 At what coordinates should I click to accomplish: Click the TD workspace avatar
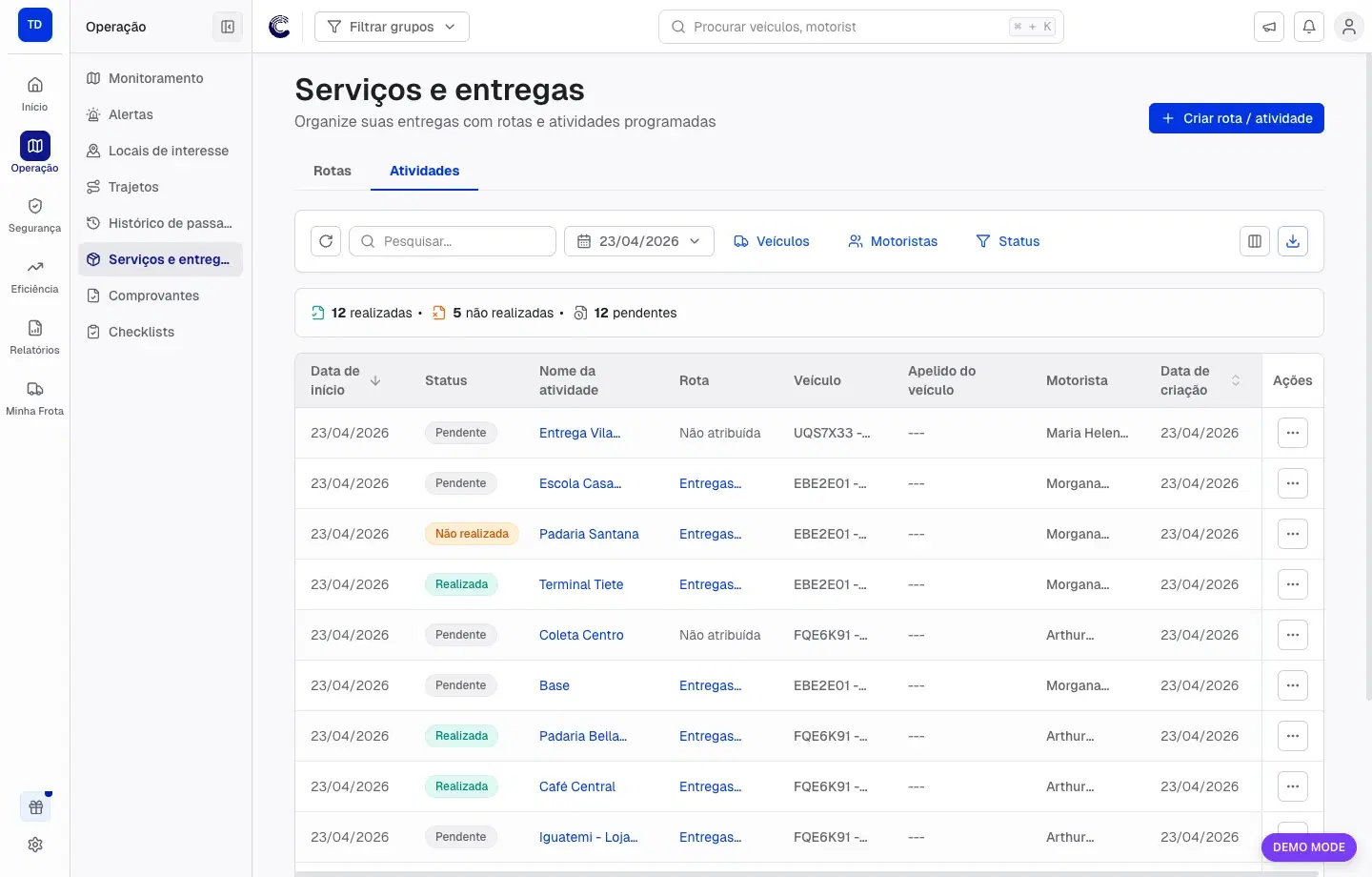[34, 25]
